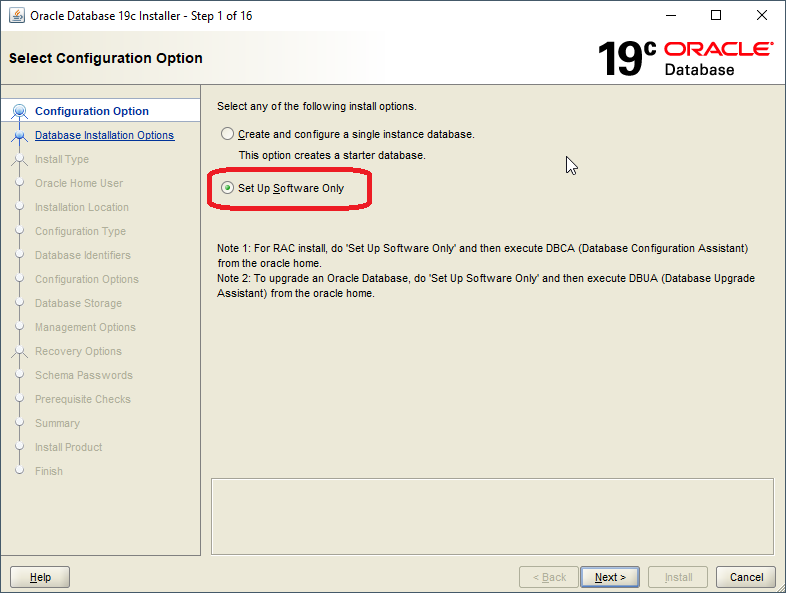
Task: Click the 'Prerequisite Checks' step label
Action: [83, 400]
